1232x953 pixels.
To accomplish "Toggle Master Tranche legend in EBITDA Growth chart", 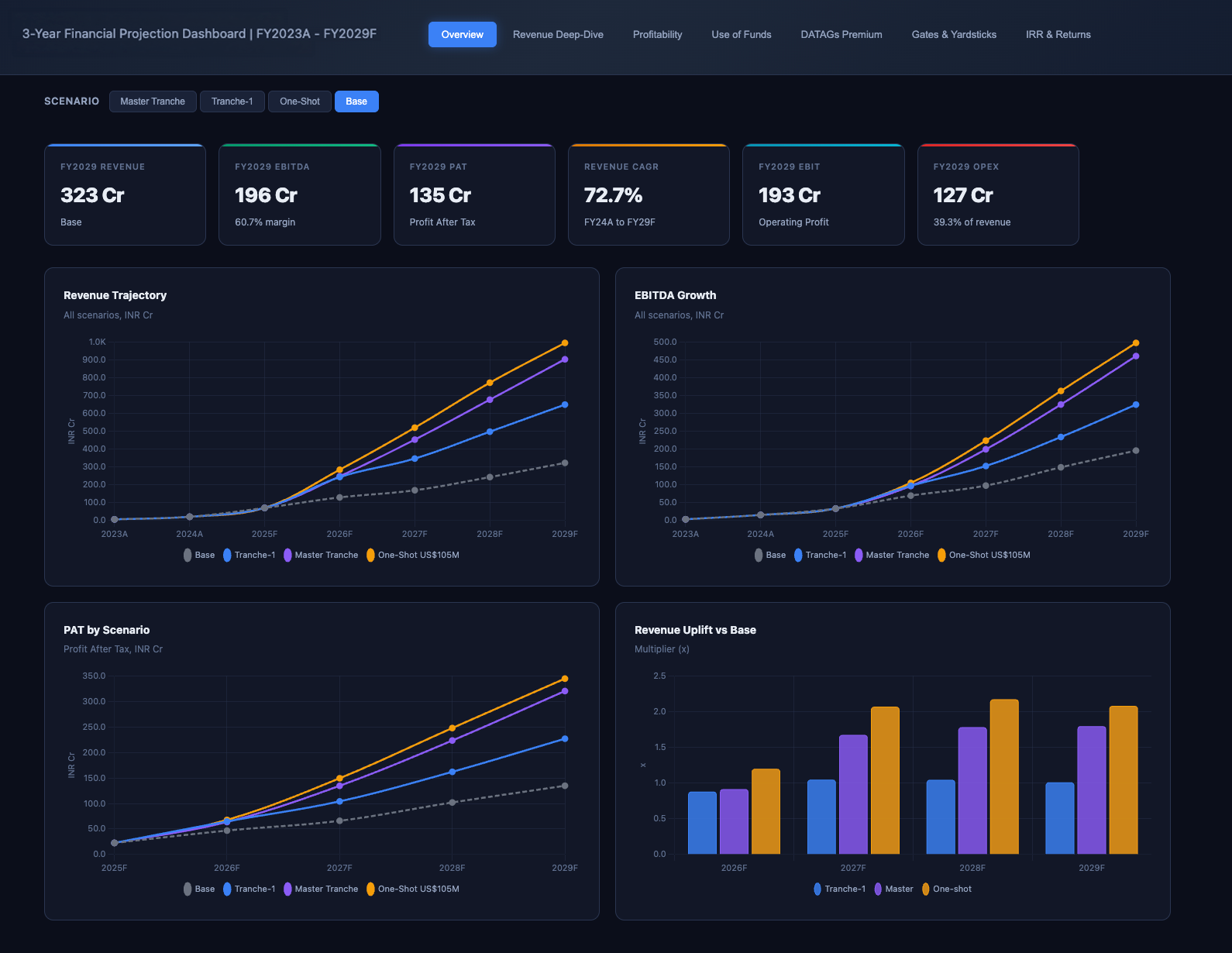I will coord(891,555).
